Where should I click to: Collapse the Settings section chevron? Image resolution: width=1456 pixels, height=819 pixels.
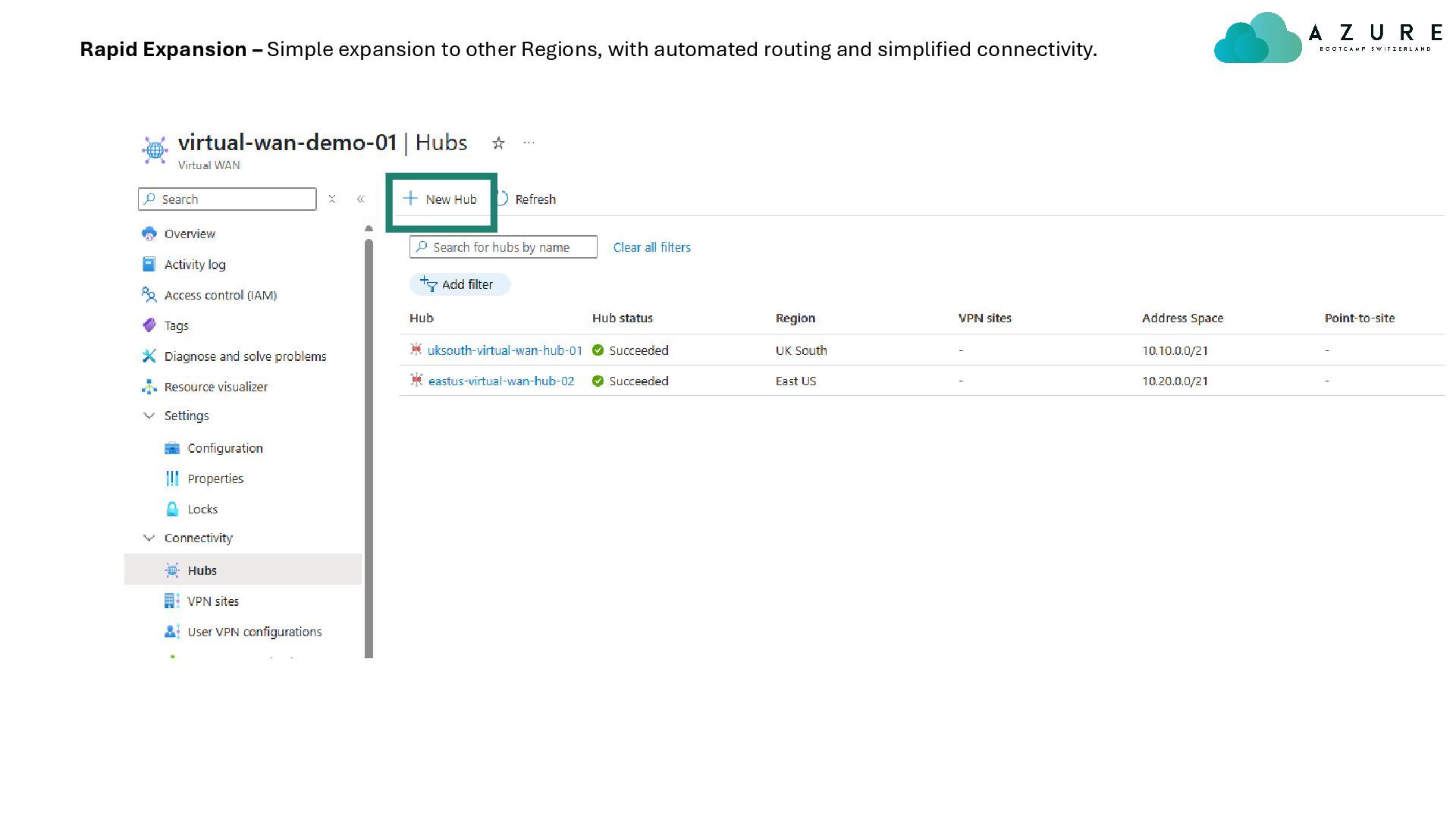149,416
